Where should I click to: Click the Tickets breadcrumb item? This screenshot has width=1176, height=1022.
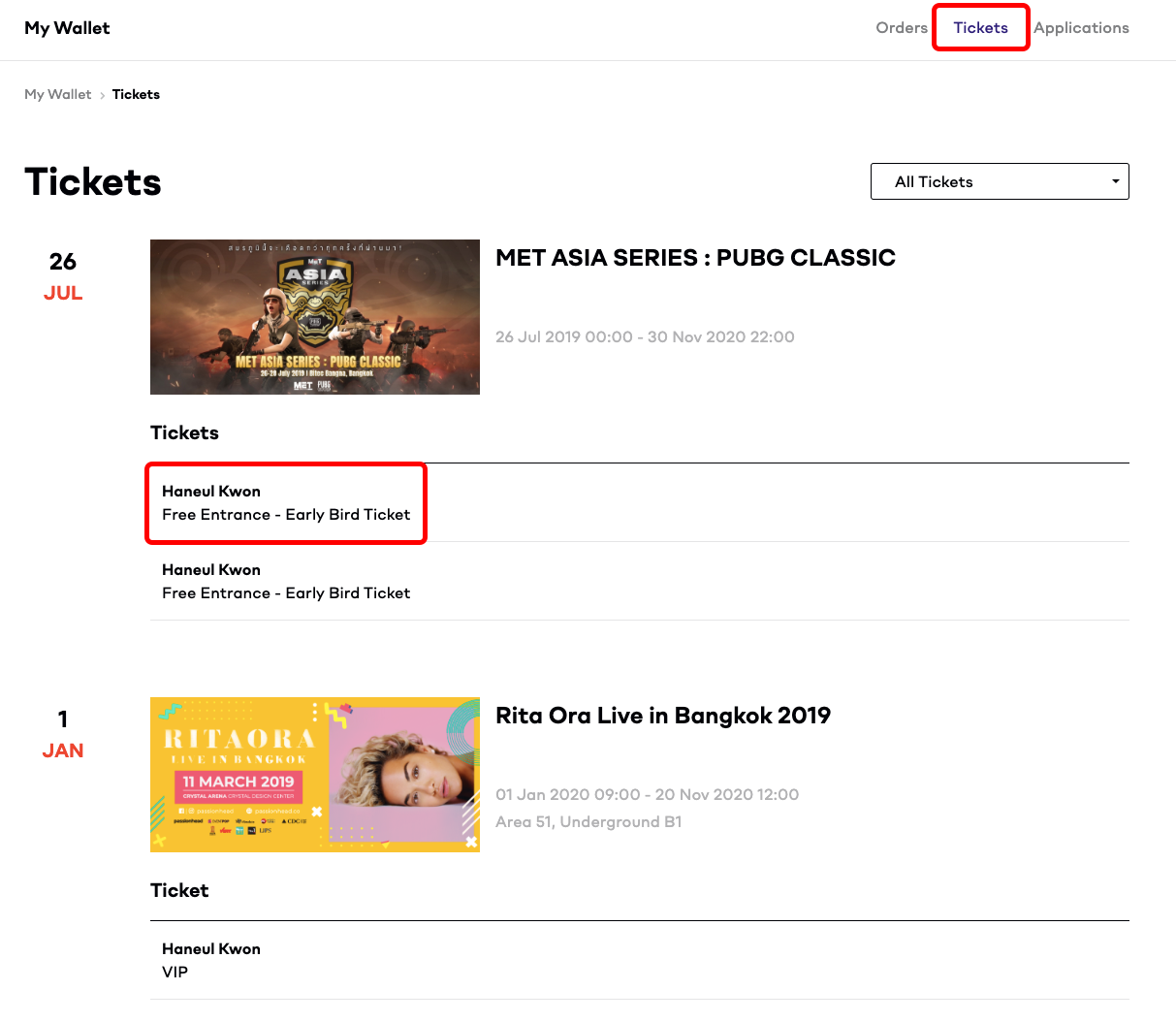pyautogui.click(x=136, y=94)
